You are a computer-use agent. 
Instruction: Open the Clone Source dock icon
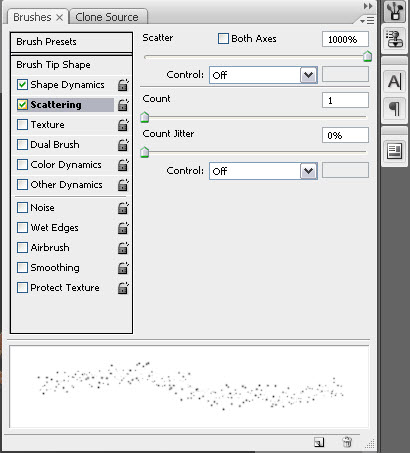click(395, 39)
